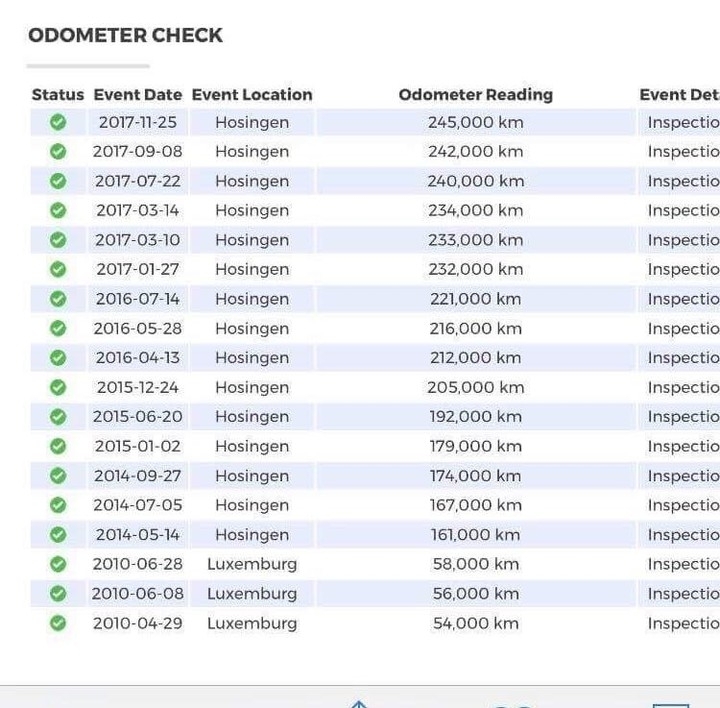Click the 245,000 km odometer reading

pos(476,122)
